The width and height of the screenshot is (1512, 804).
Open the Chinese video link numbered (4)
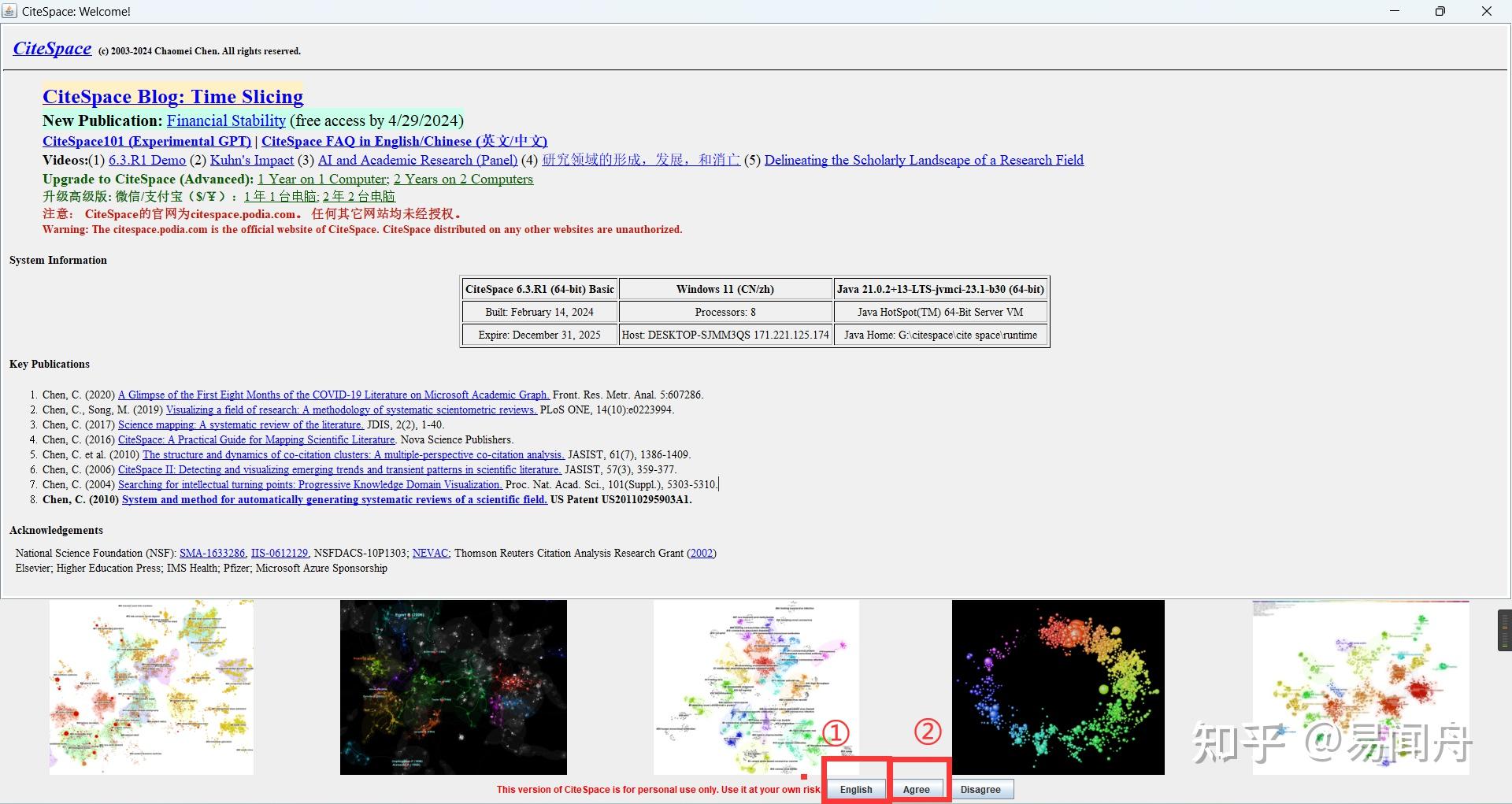[x=641, y=160]
